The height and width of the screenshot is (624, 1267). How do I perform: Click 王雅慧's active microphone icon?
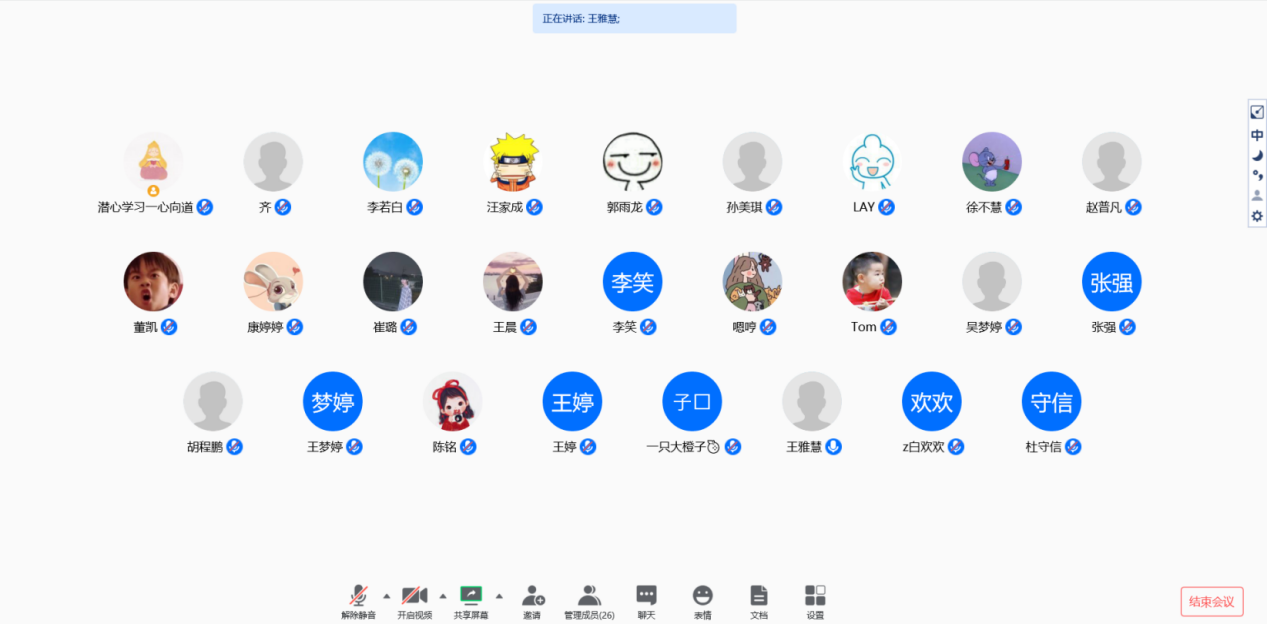[x=833, y=447]
